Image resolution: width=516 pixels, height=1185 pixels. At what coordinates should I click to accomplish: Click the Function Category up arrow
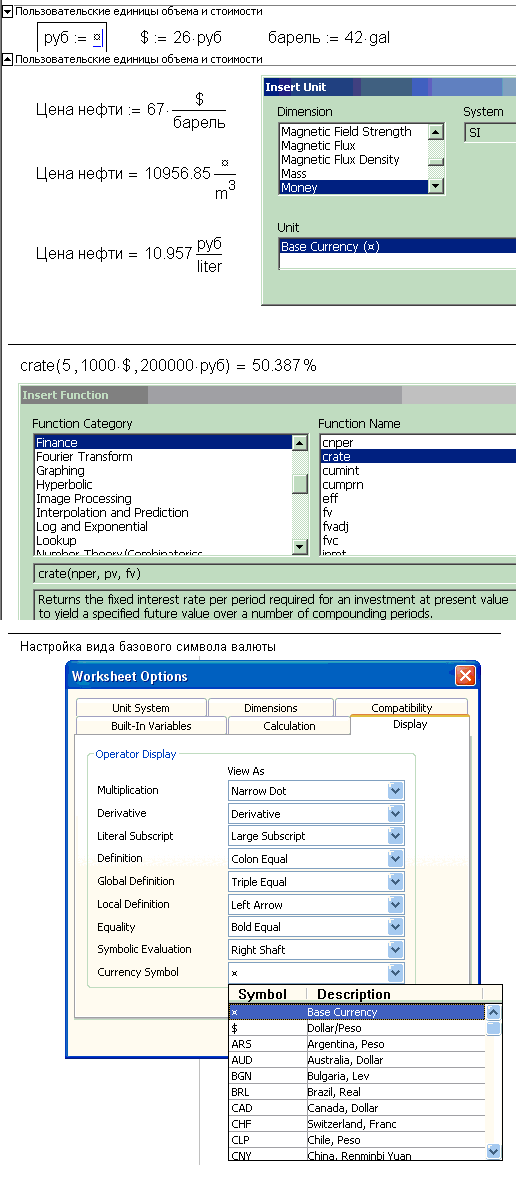(x=300, y=443)
